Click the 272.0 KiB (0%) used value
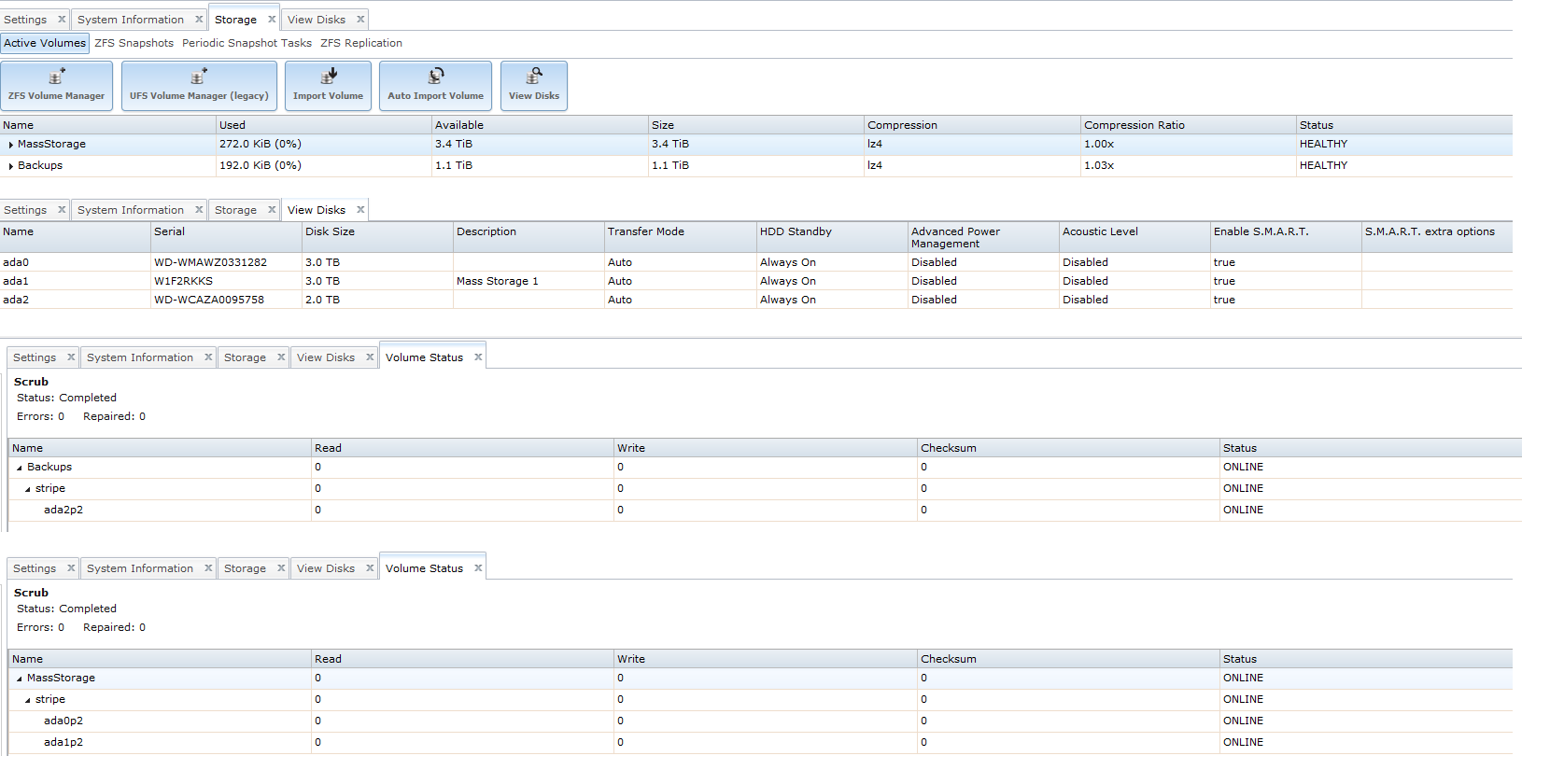 click(261, 145)
